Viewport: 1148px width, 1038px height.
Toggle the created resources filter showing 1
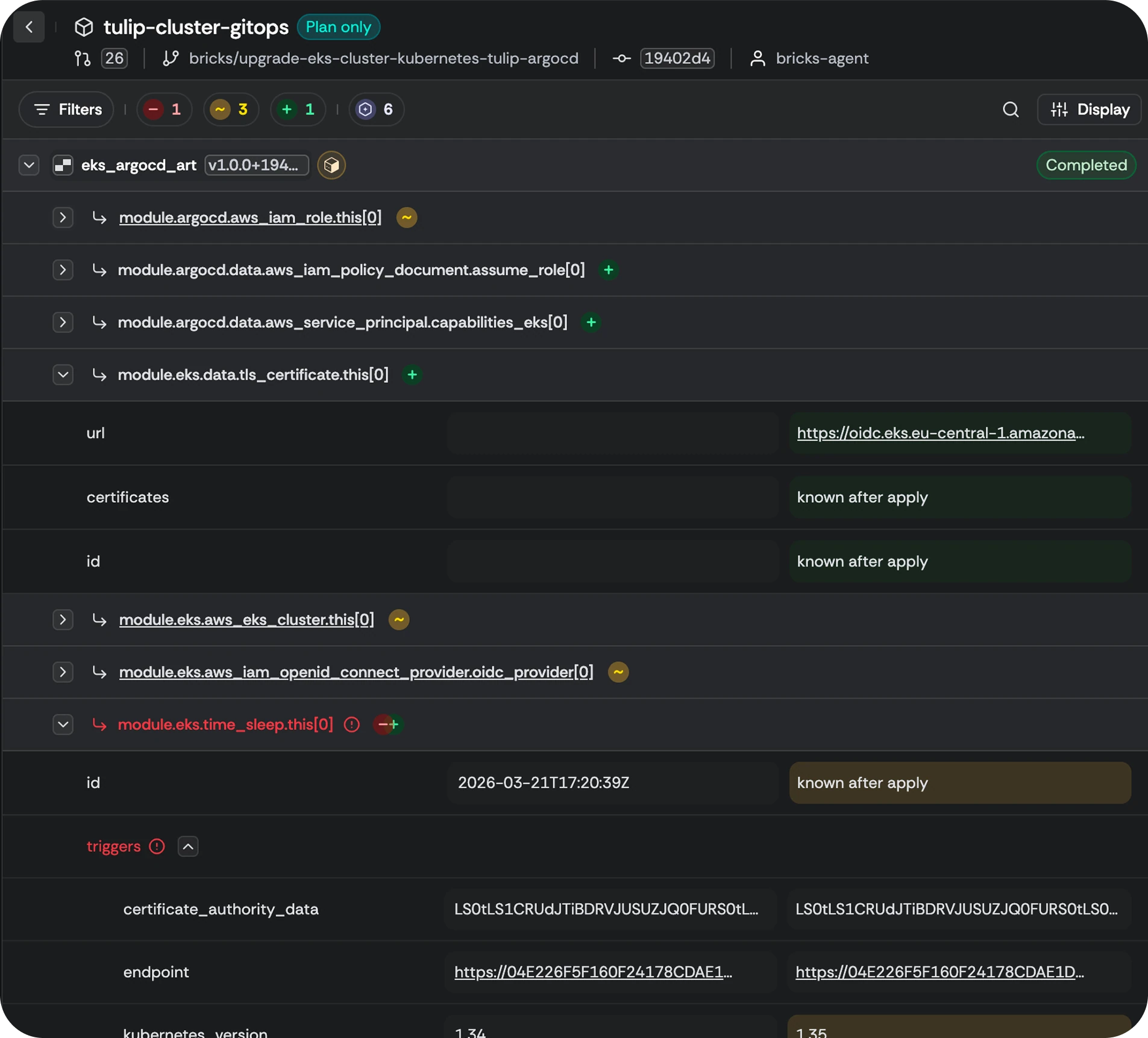[298, 109]
